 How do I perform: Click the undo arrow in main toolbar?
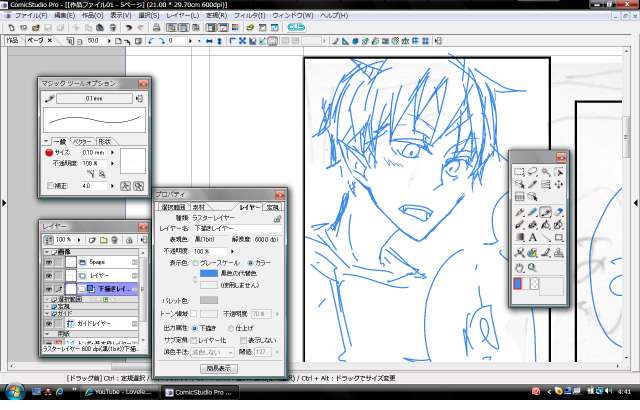tap(129, 28)
